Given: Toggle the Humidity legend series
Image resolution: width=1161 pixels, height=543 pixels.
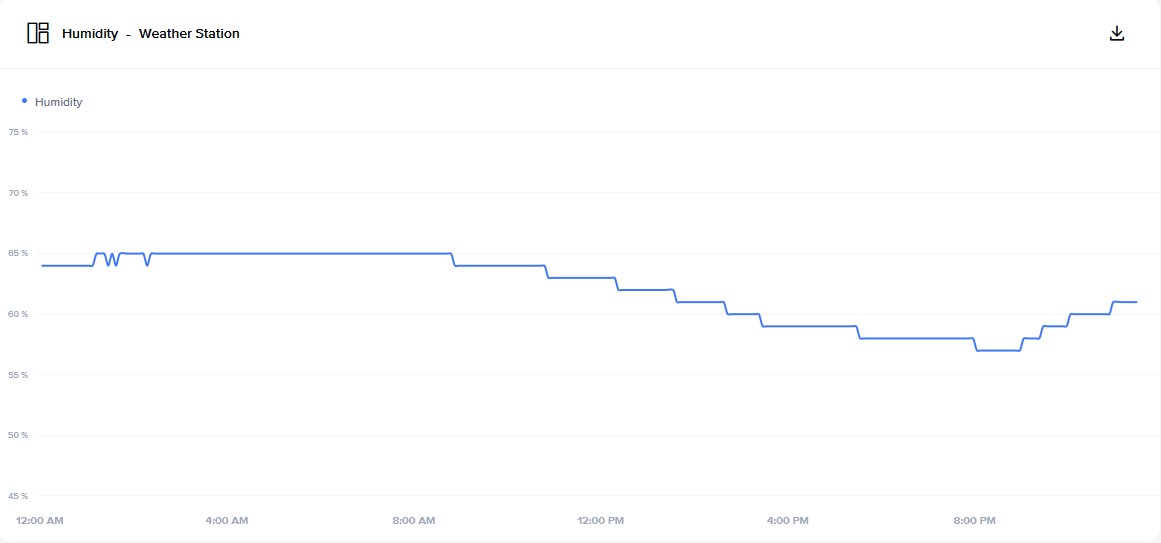Looking at the screenshot, I should tap(52, 102).
